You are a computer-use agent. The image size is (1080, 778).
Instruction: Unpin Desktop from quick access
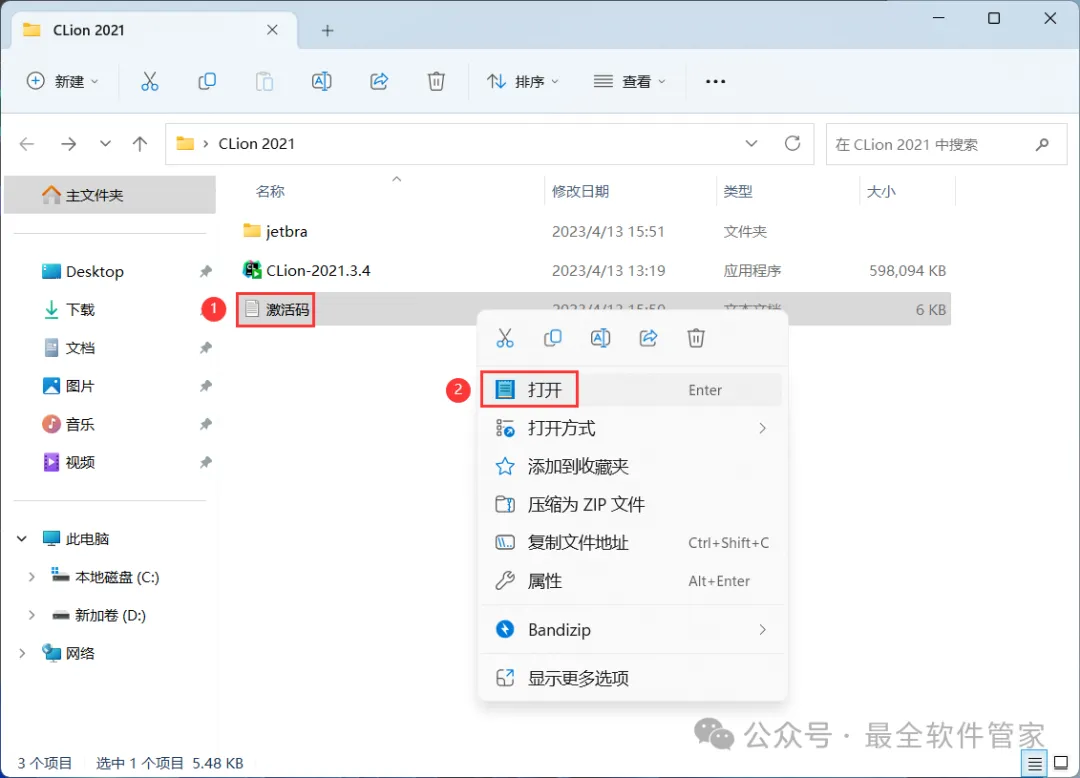[x=205, y=271]
